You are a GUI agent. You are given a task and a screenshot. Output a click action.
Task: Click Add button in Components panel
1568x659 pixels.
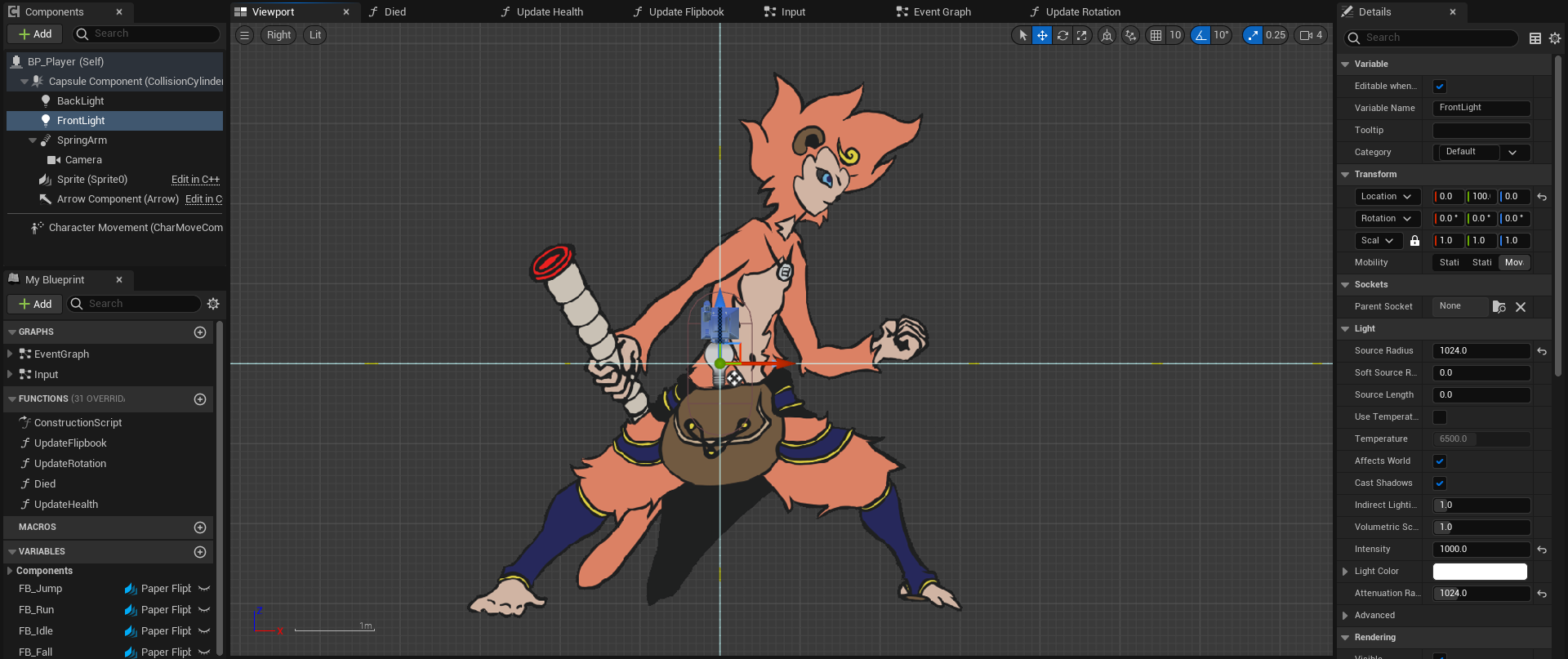tap(35, 34)
